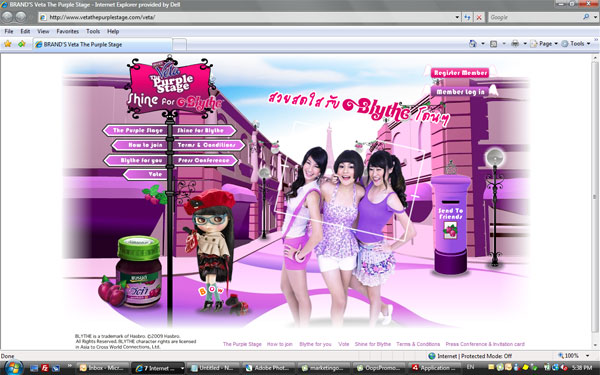Open search provider dropdown arrow
Image resolution: width=600 pixels, height=375 pixels.
pyautogui.click(x=595, y=17)
